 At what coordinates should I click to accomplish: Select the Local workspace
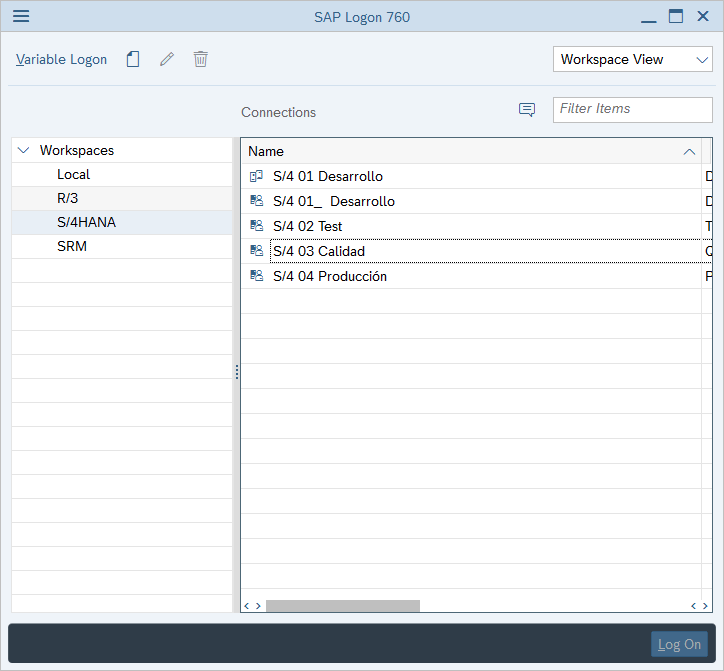coord(74,174)
